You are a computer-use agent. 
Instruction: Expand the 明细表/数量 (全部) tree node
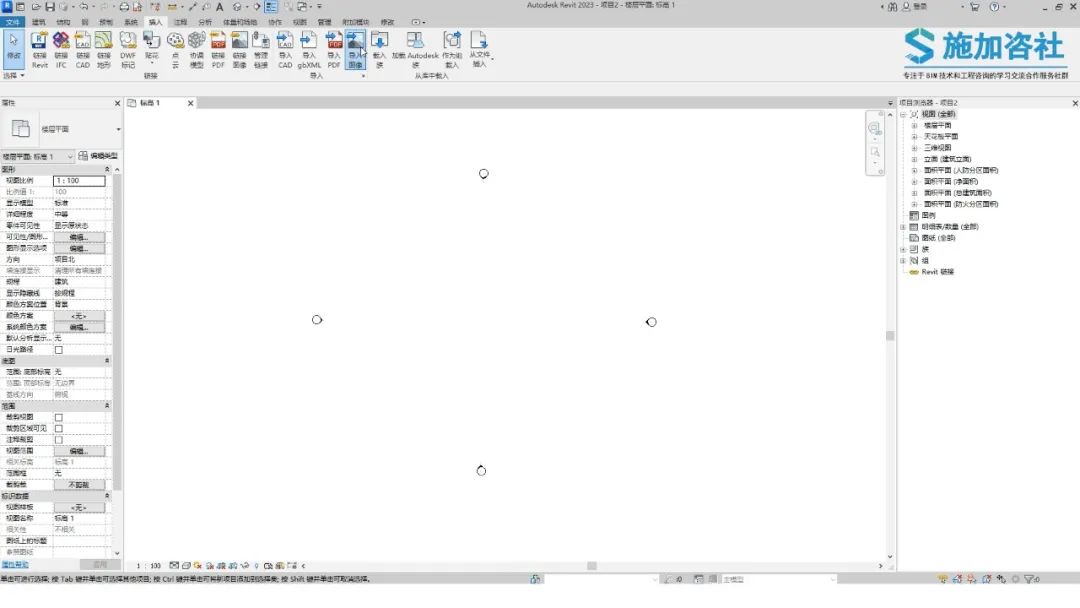[x=903, y=227]
